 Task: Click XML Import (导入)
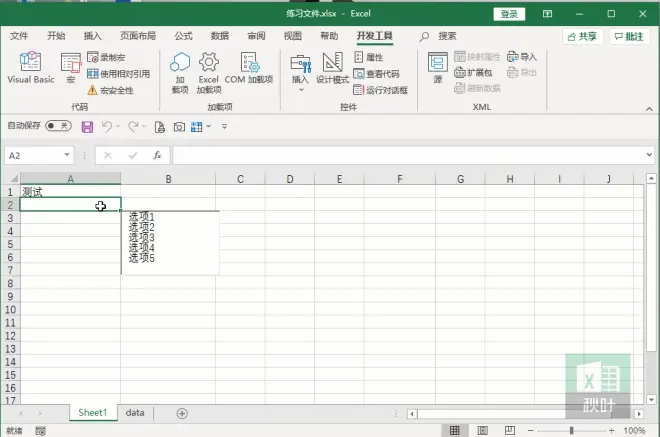[x=522, y=56]
